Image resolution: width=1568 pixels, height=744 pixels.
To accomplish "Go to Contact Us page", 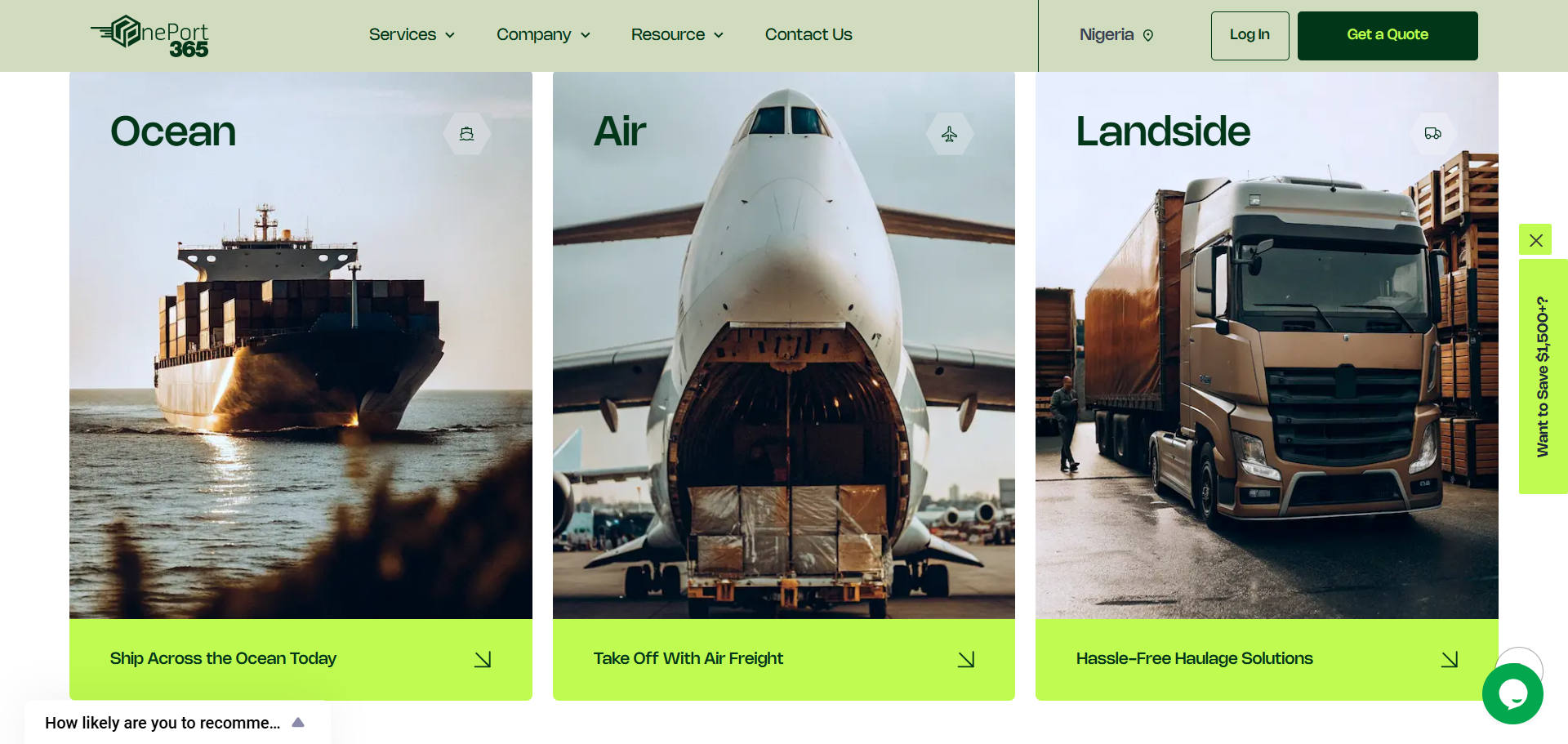I will 808,34.
